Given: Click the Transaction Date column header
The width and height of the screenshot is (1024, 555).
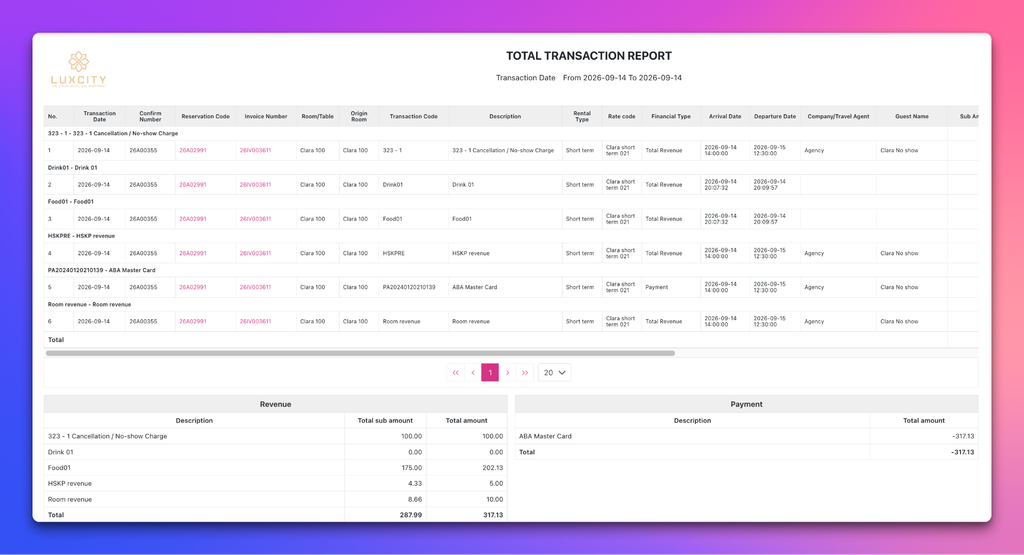Looking at the screenshot, I should coord(99,116).
